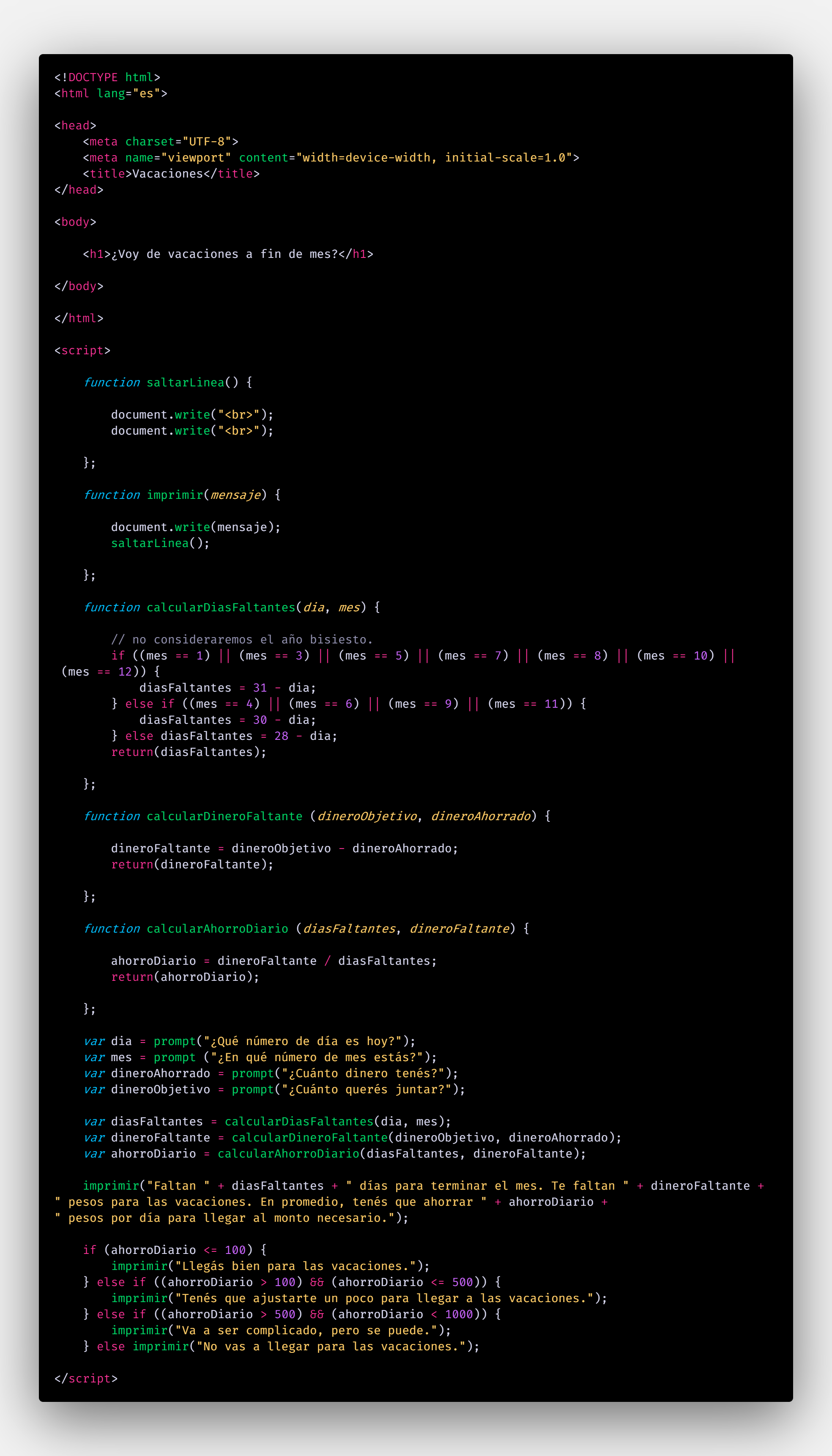The height and width of the screenshot is (1456, 832).
Task: Click the opening '<body>' tag
Action: click(x=75, y=222)
